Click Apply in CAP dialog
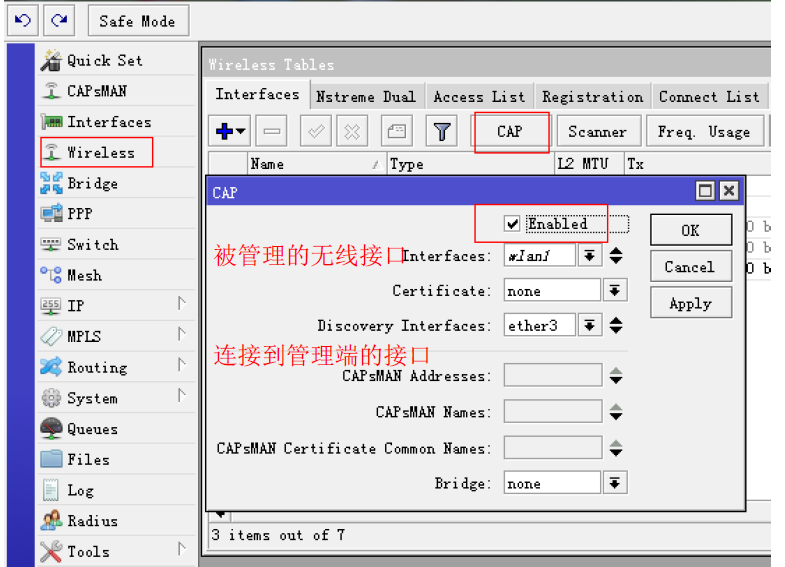The height and width of the screenshot is (567, 785). (691, 303)
